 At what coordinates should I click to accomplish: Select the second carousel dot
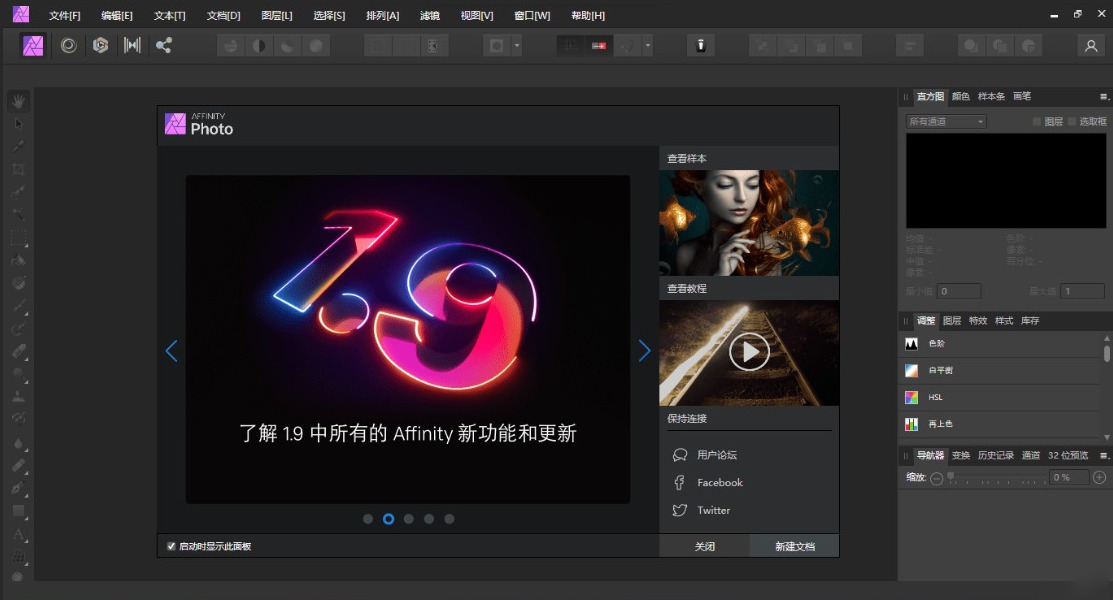pyautogui.click(x=388, y=519)
